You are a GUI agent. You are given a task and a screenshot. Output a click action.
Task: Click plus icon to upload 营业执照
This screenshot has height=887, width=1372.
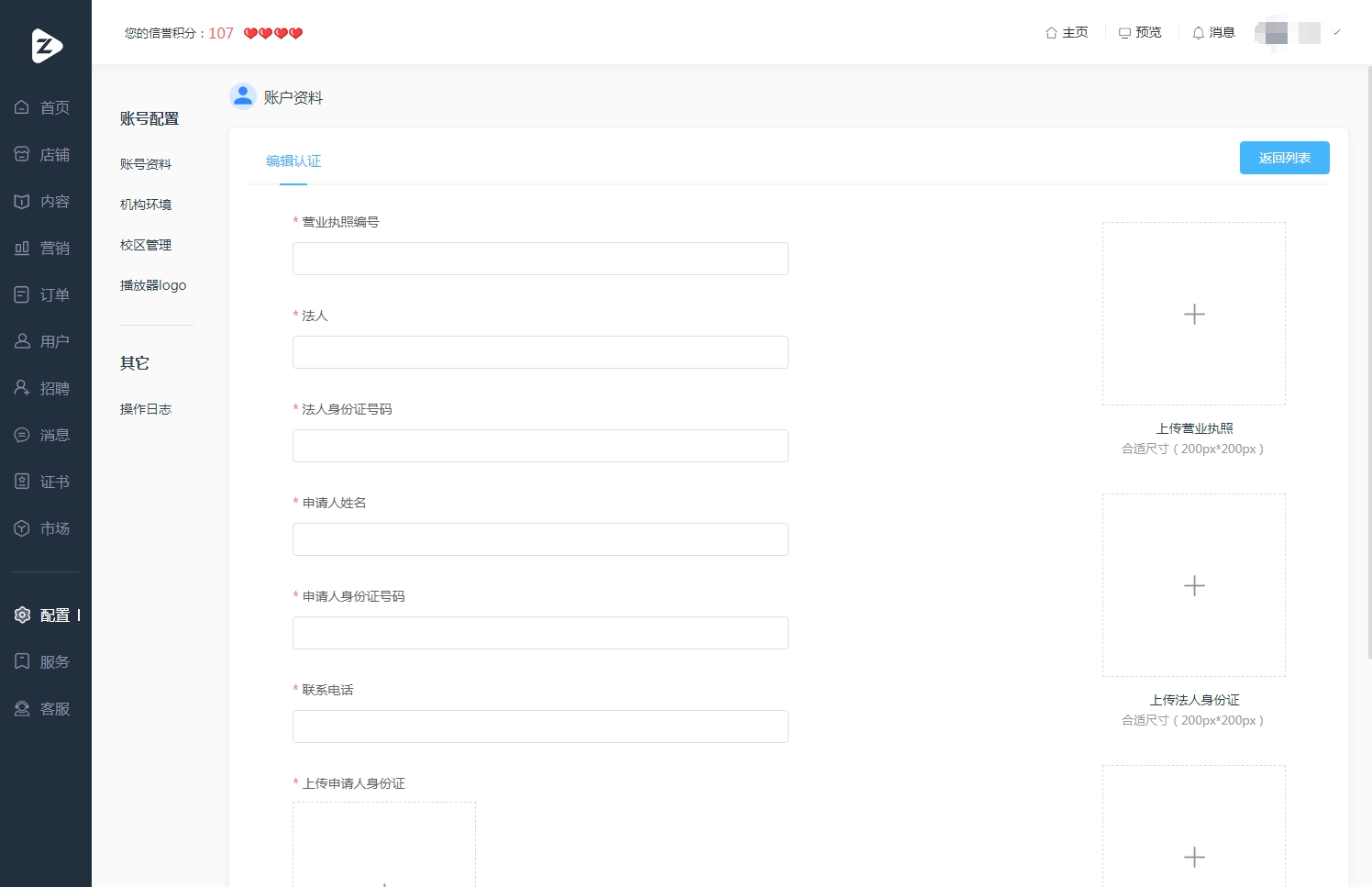[x=1194, y=315]
